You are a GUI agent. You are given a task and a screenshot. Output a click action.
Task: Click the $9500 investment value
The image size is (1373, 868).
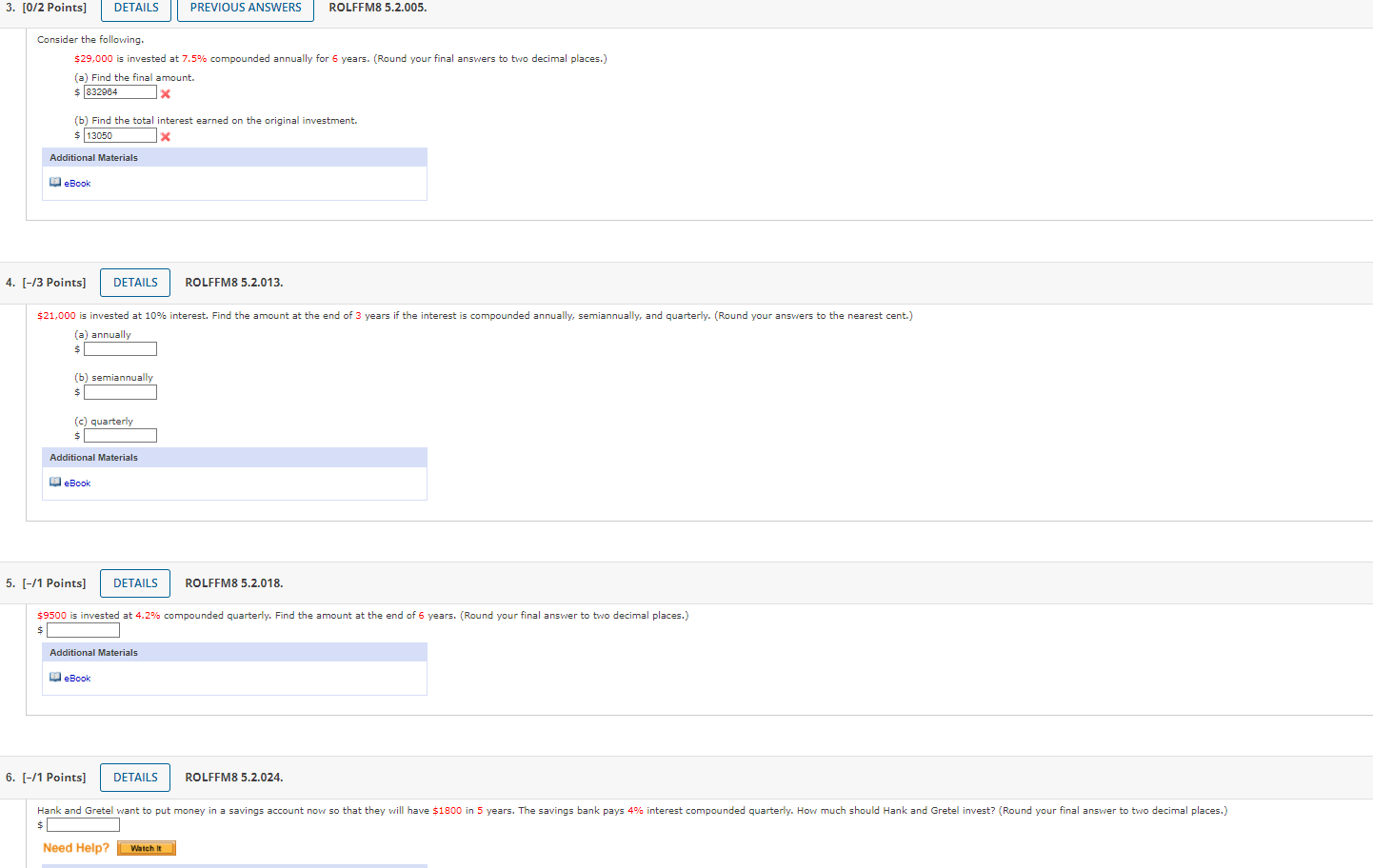click(x=51, y=616)
